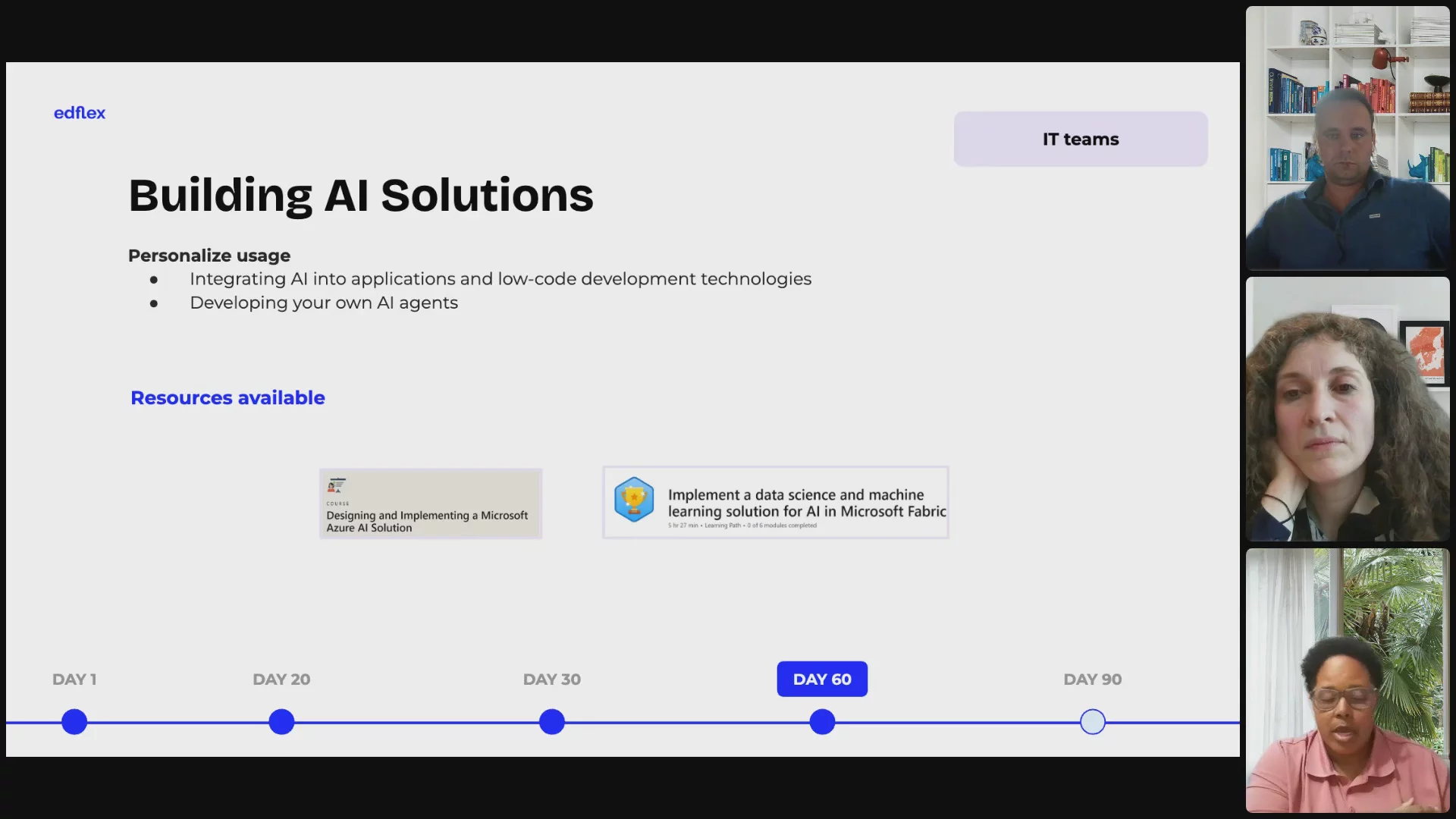The image size is (1456, 819).
Task: Click the edflex logo
Action: 80,113
